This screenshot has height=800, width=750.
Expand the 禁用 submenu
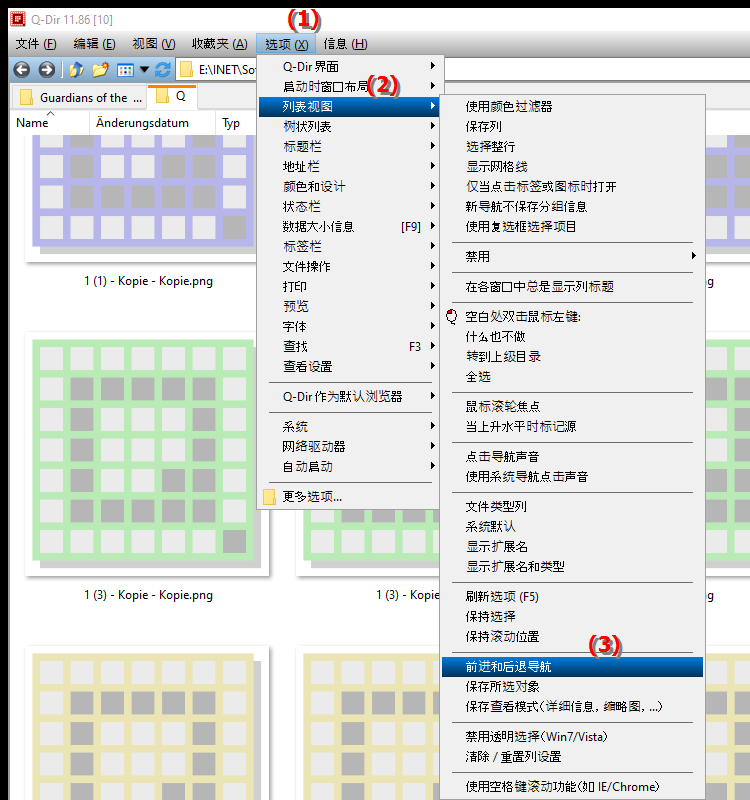pos(572,256)
